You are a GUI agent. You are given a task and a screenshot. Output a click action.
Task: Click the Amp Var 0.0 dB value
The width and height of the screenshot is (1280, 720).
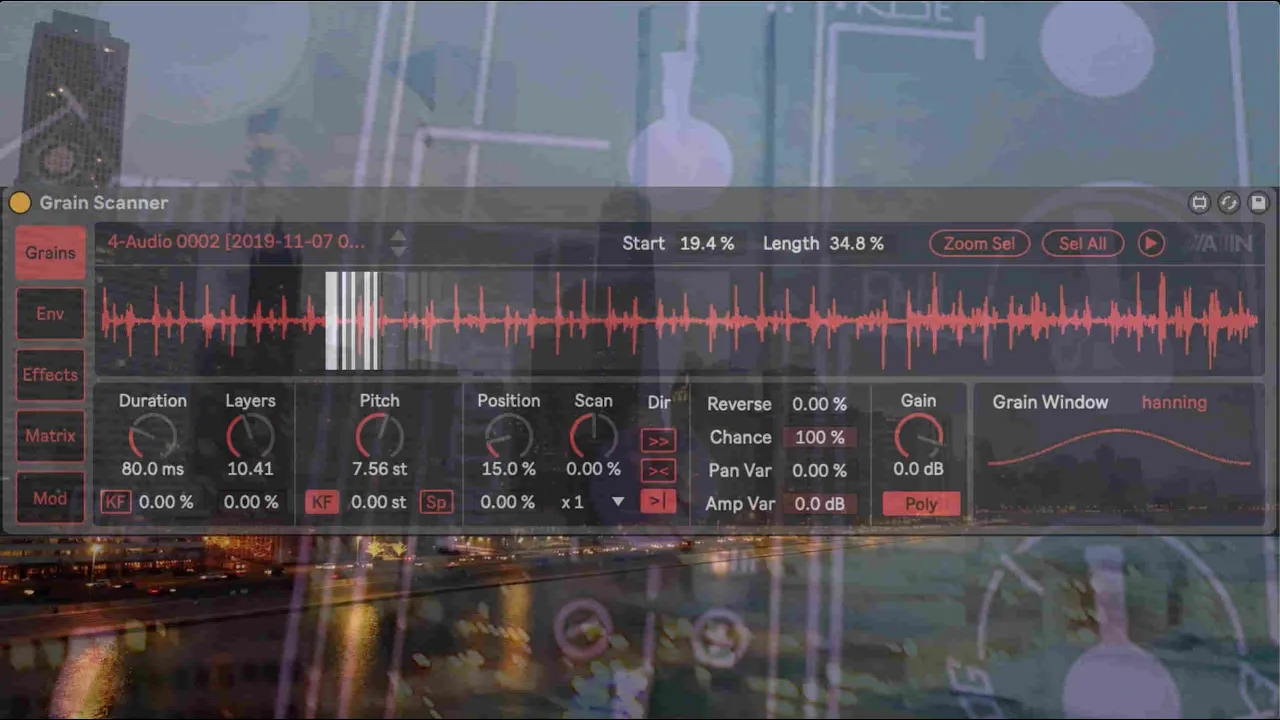click(819, 504)
